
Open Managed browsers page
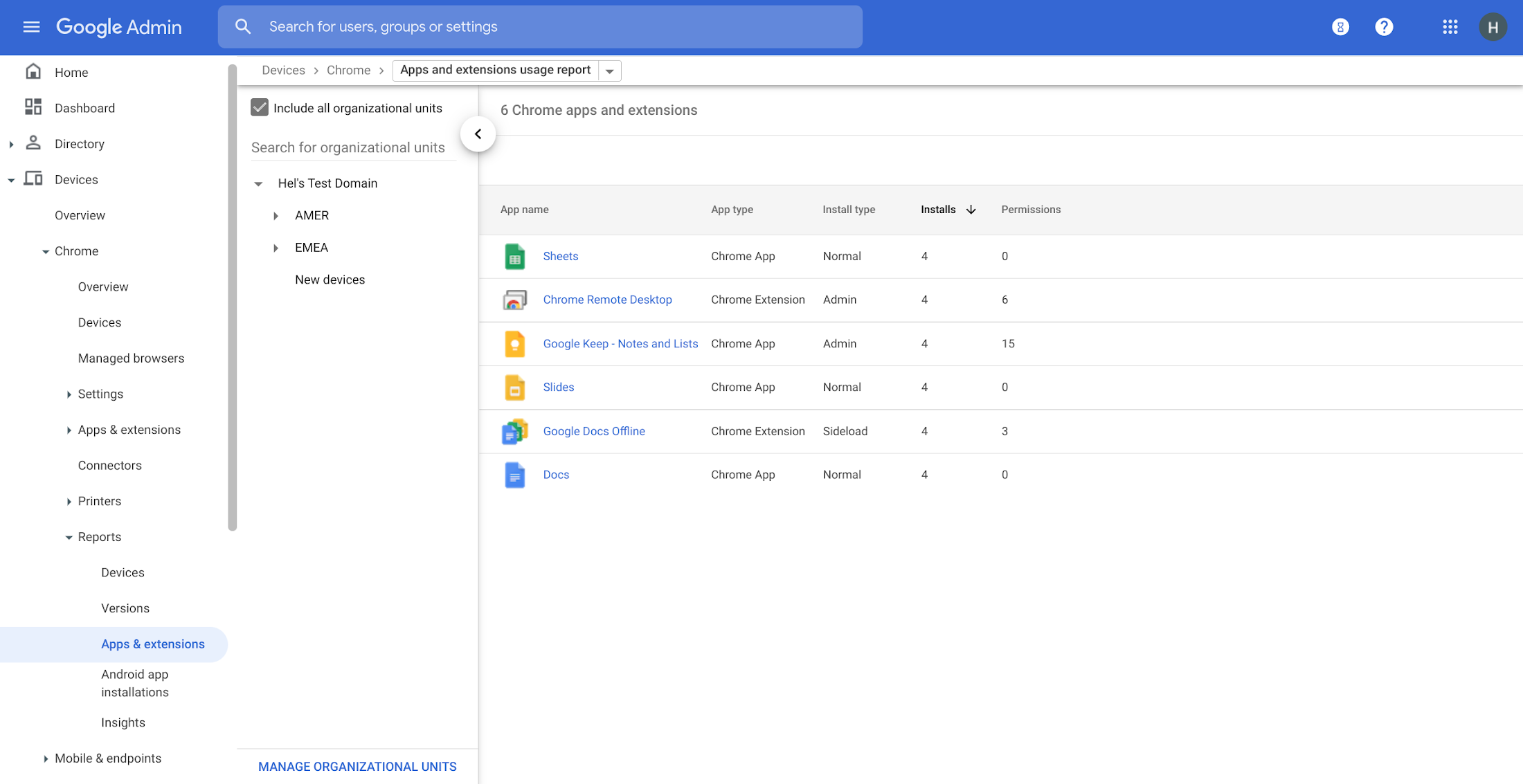coord(131,358)
